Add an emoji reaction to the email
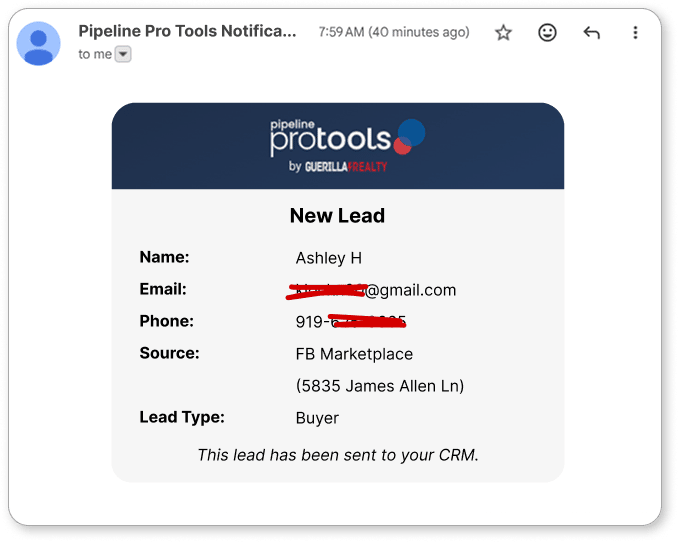 click(x=547, y=33)
